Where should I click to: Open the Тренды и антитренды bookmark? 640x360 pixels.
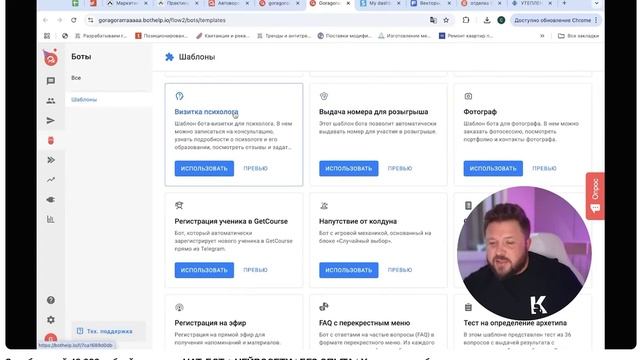click(284, 36)
